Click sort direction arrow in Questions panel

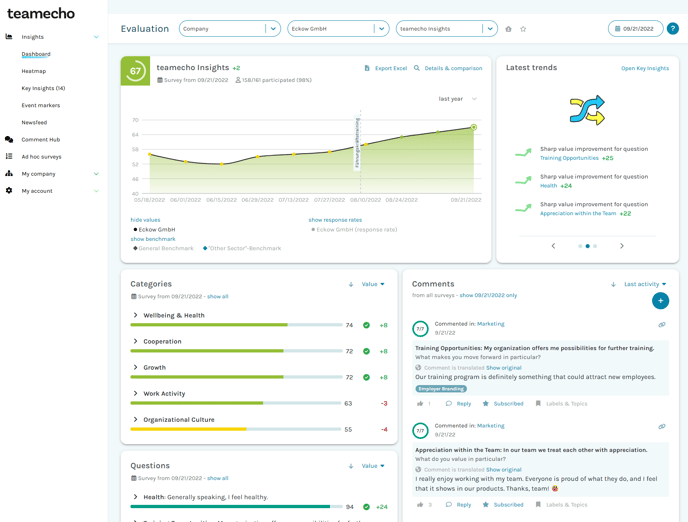pos(351,466)
